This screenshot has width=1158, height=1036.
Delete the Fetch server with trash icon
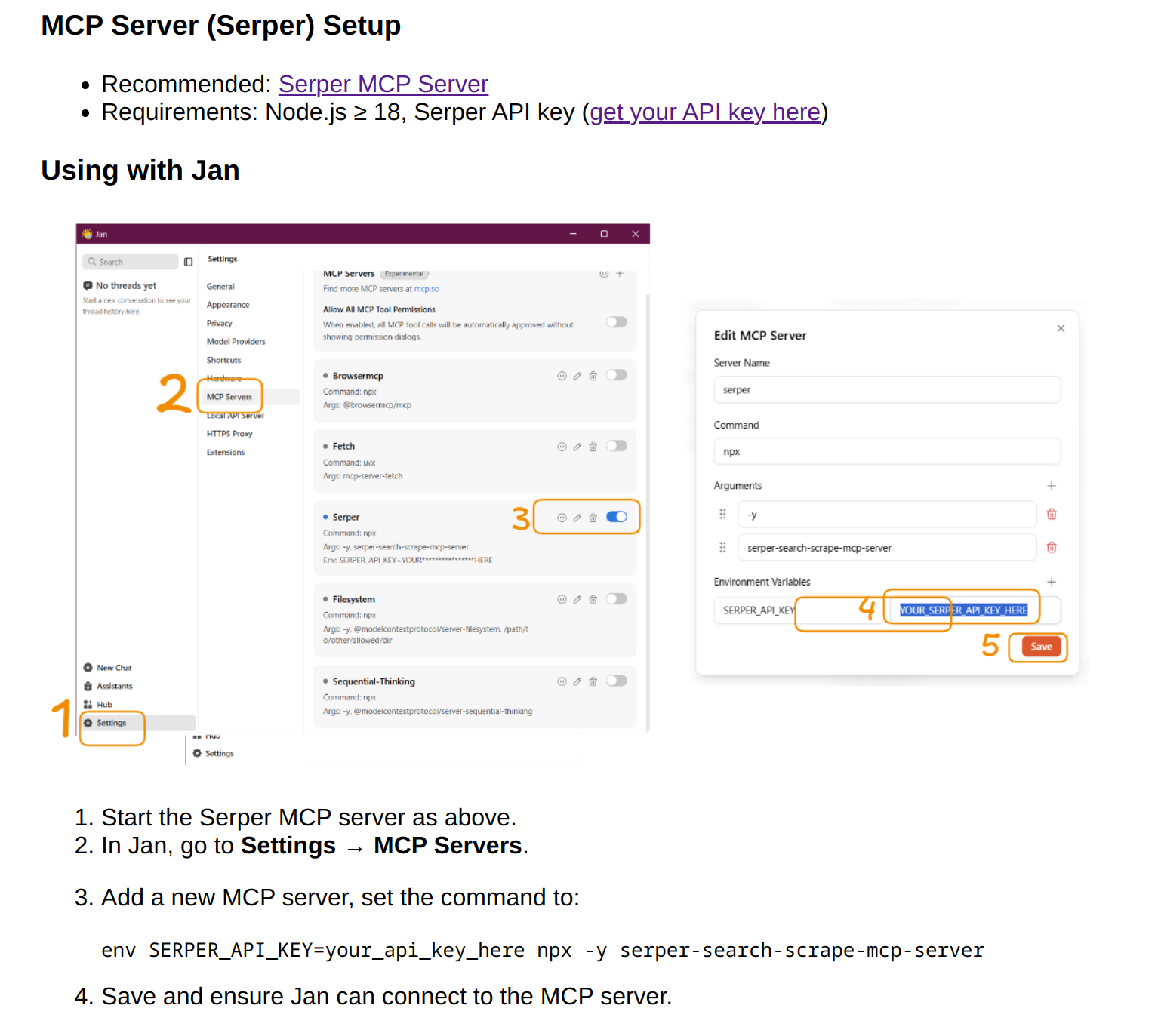[x=593, y=447]
